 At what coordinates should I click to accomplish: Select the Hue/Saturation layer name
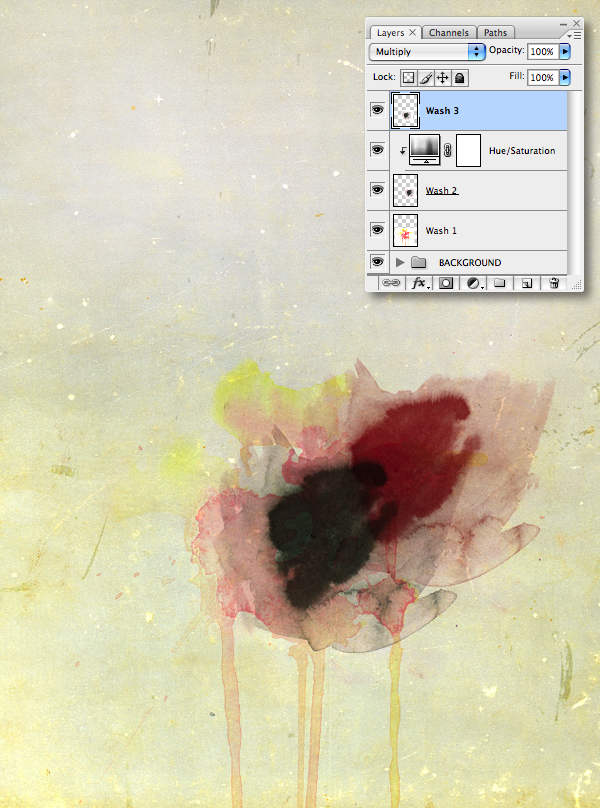(522, 150)
